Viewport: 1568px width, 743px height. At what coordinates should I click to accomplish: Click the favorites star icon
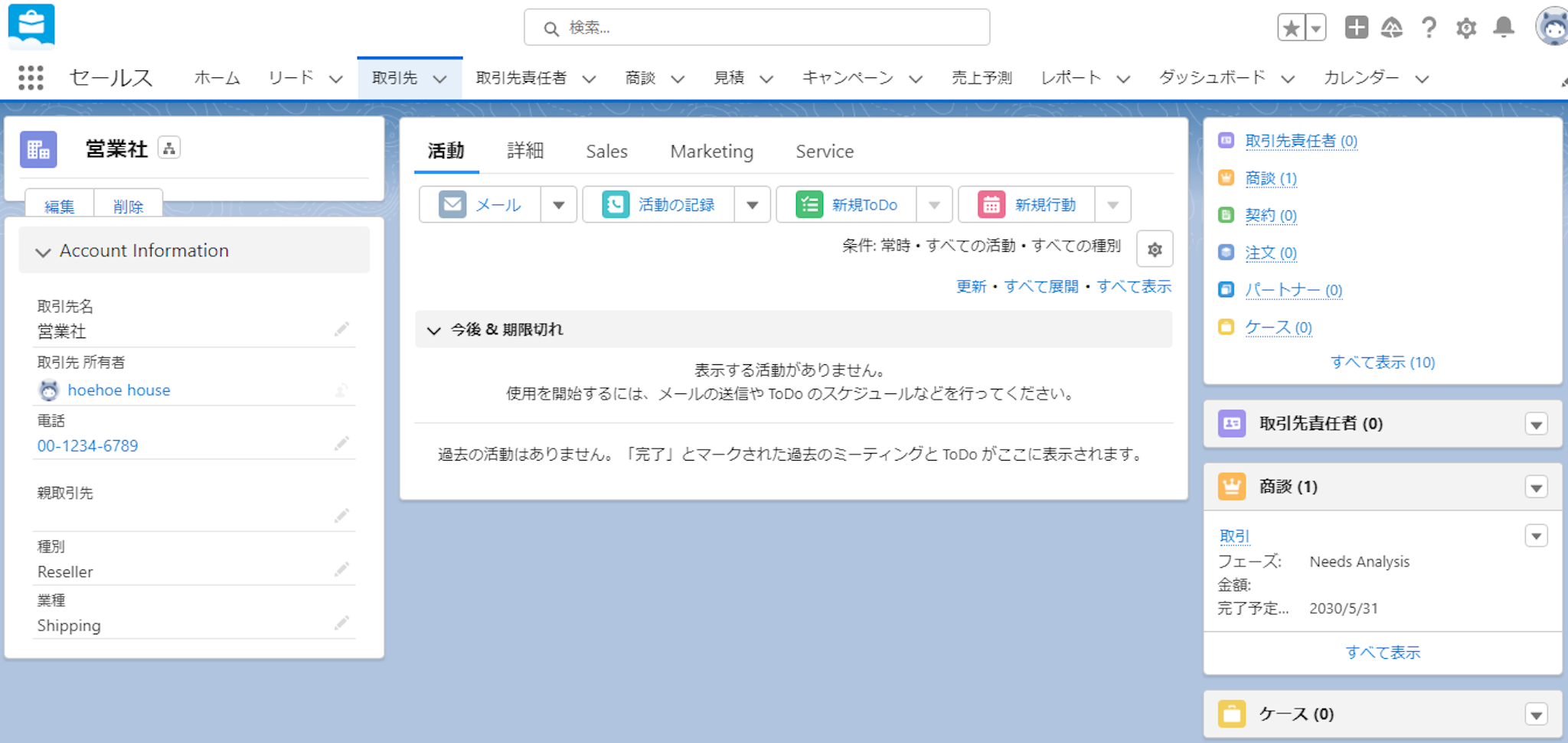1291,28
